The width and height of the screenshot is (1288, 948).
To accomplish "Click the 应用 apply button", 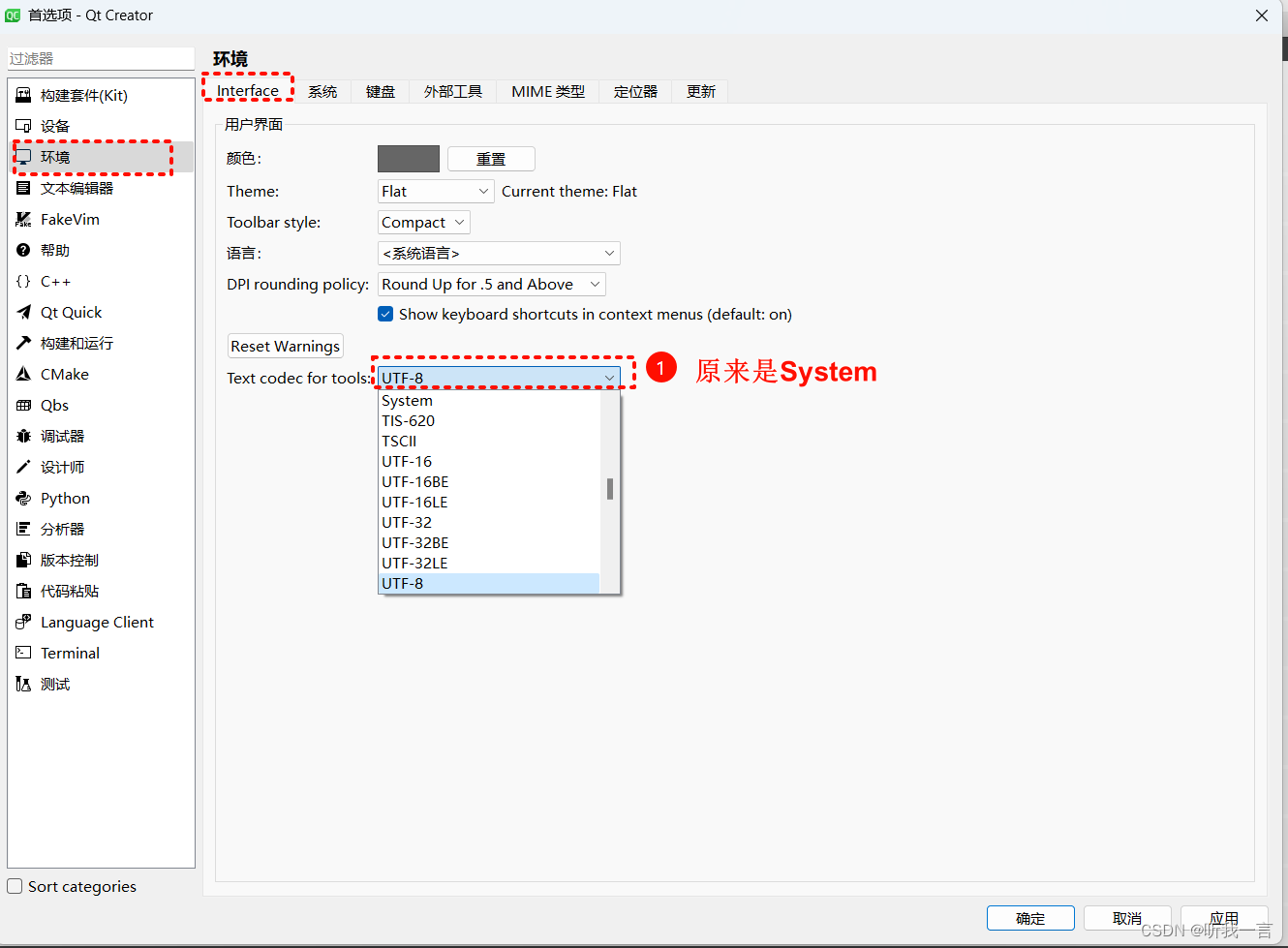I will (1224, 918).
